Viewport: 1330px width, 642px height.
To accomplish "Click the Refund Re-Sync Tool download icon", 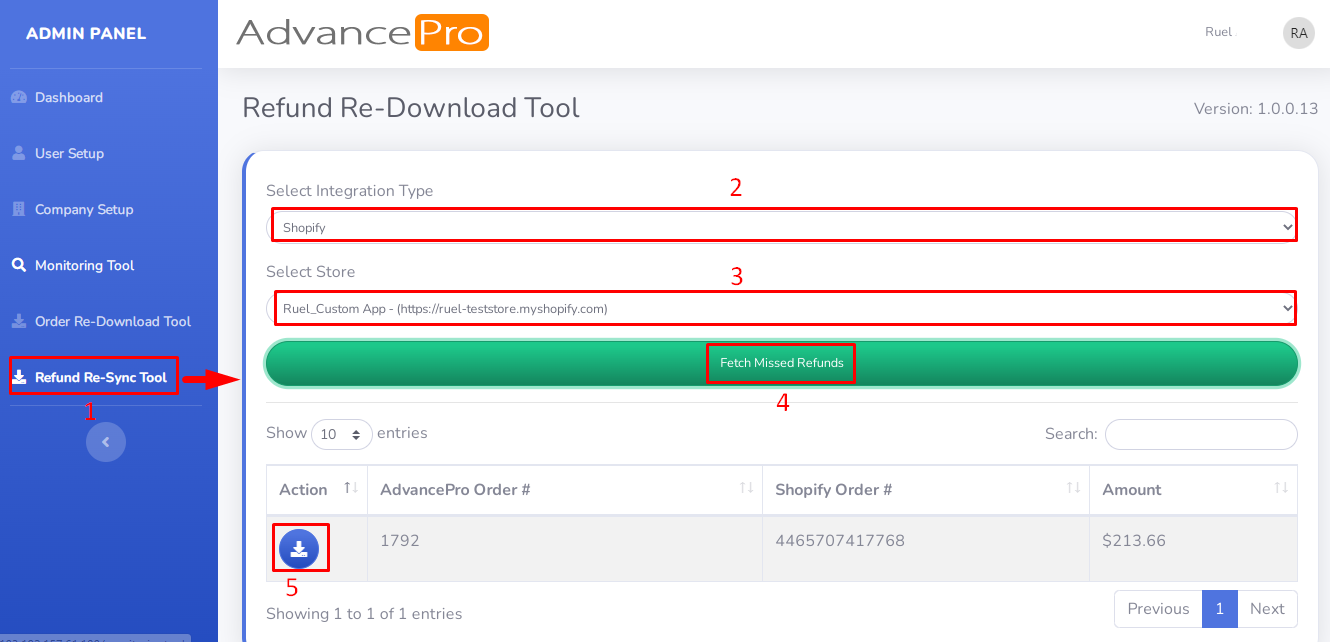I will 19,378.
